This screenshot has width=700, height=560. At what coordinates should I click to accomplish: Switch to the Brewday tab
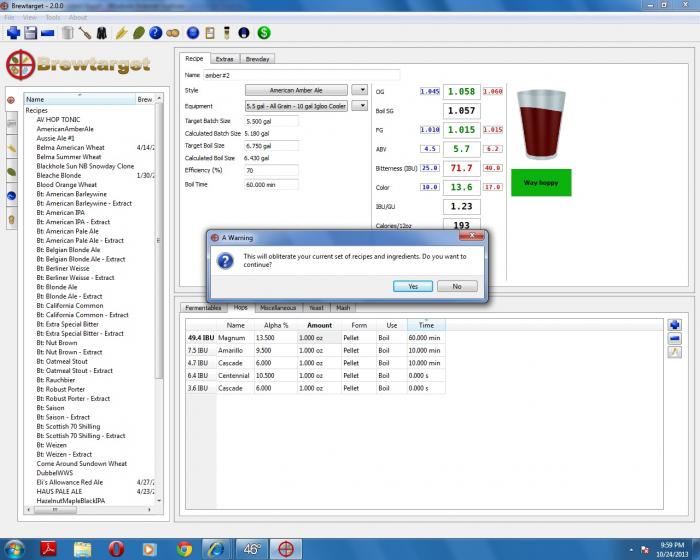click(258, 59)
